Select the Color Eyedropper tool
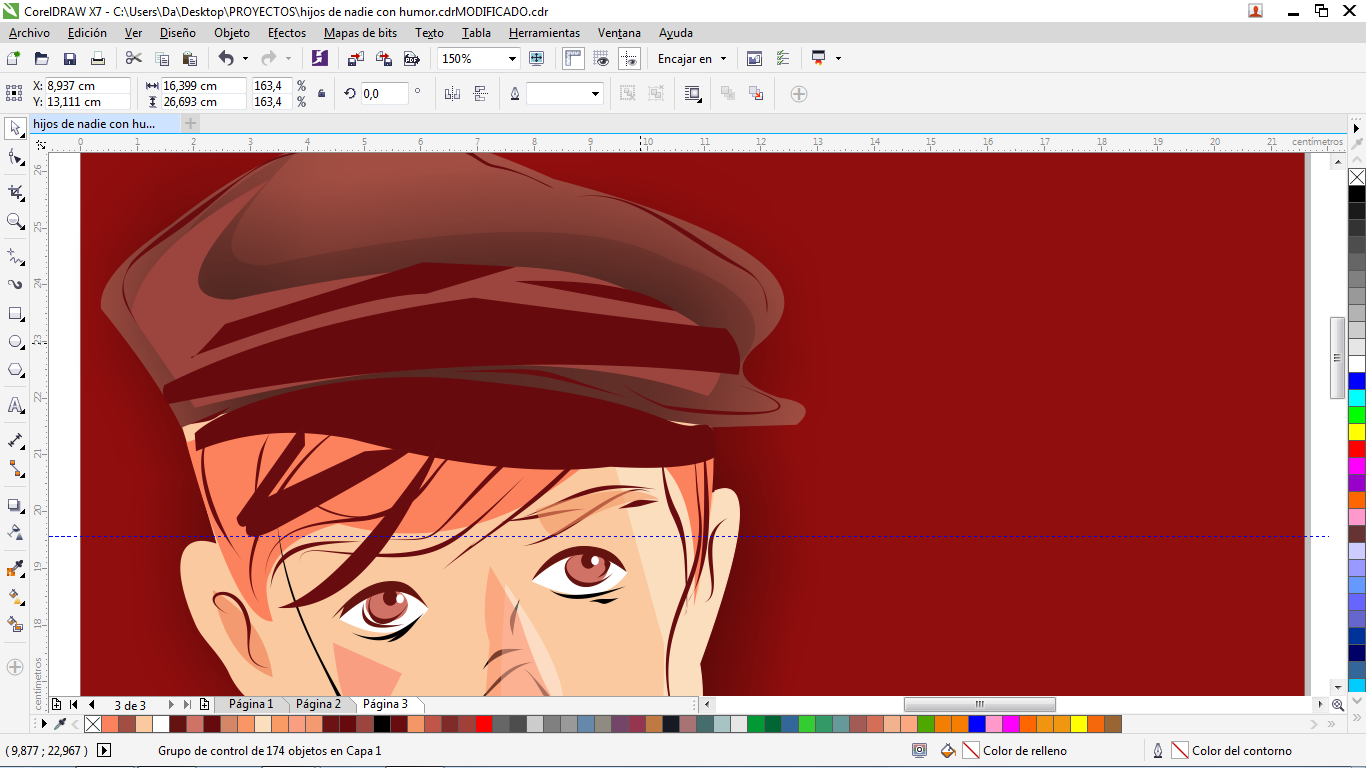The height and width of the screenshot is (768, 1366). [x=15, y=569]
